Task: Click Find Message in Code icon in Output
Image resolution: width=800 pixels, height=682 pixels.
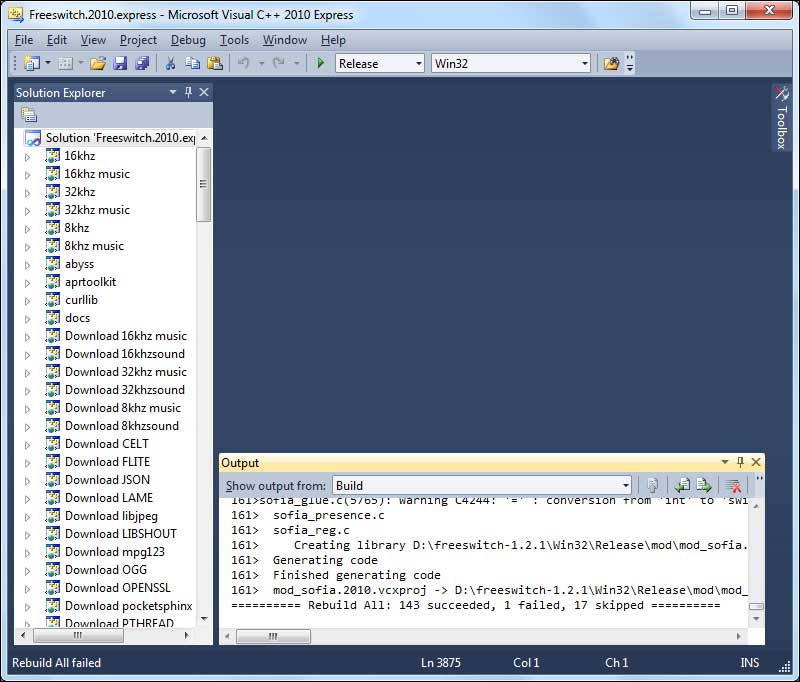Action: coord(652,485)
